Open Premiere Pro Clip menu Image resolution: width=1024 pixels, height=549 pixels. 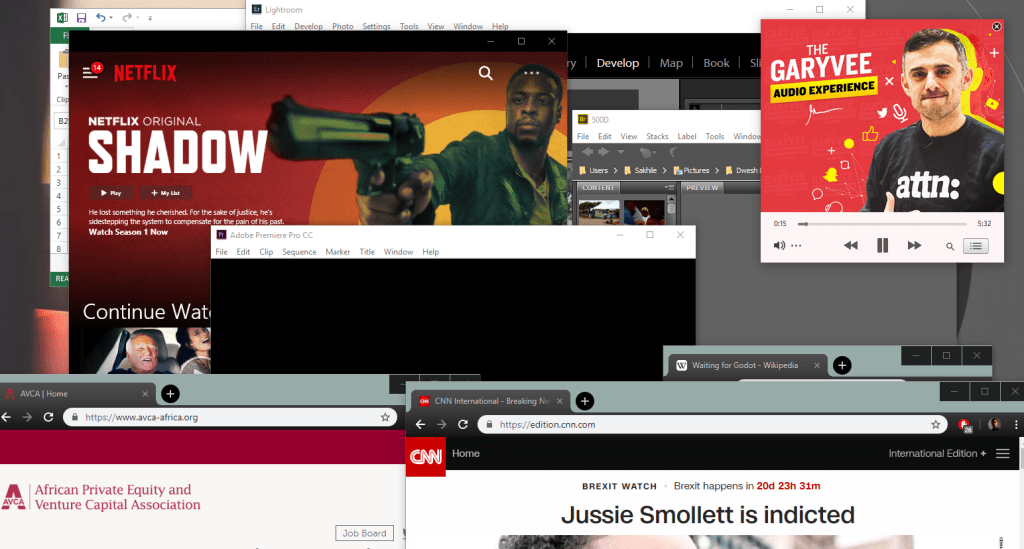pos(266,252)
